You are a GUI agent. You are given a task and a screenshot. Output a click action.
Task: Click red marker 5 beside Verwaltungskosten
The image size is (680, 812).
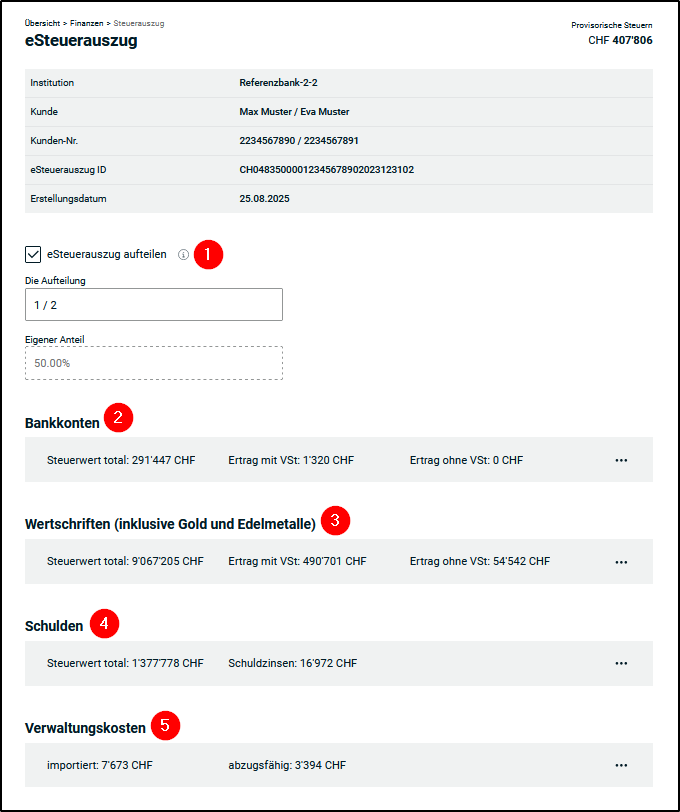coord(165,725)
